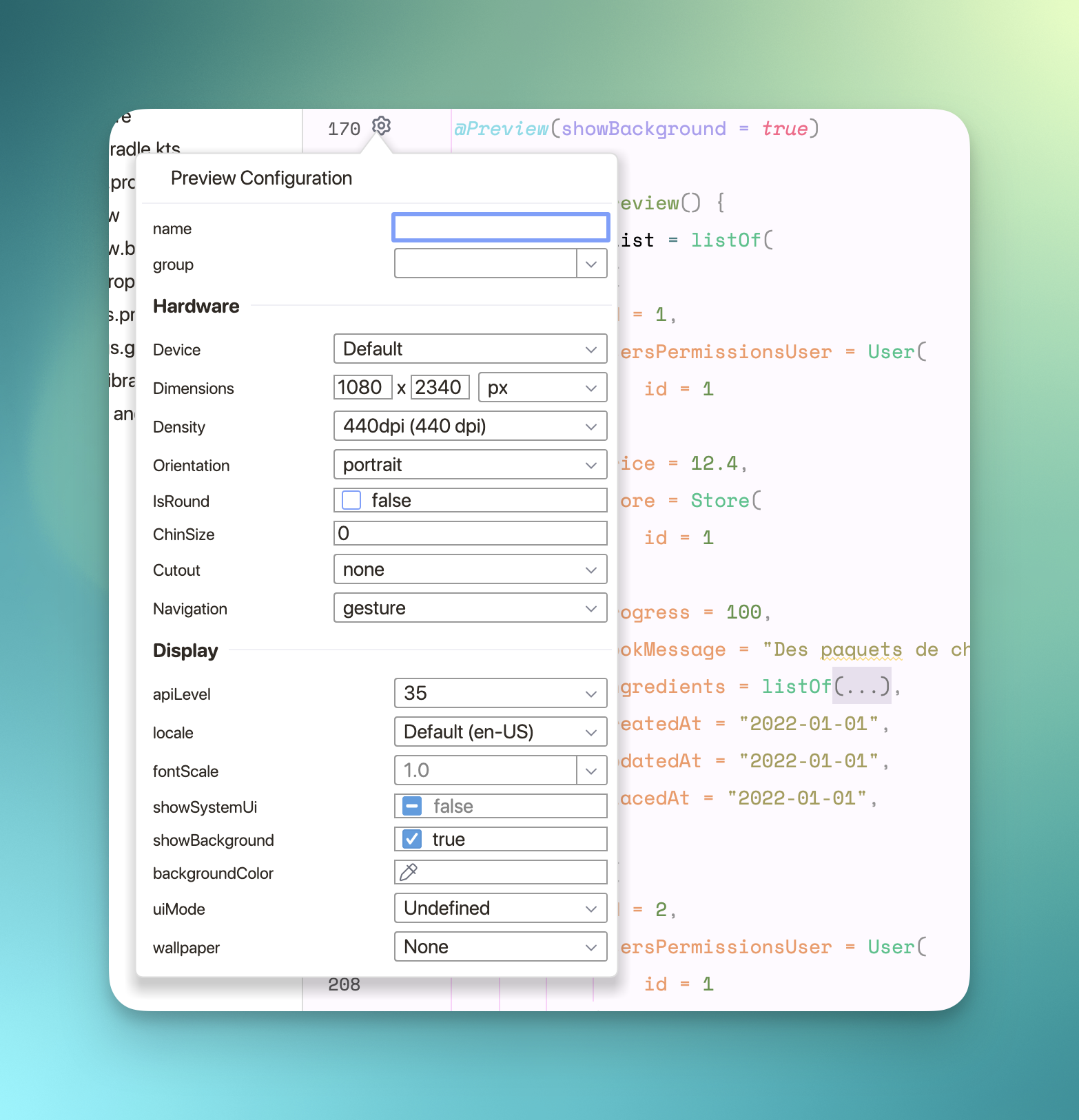Open the apiLevel dropdown showing 35
Viewport: 1079px width, 1120px height.
500,693
